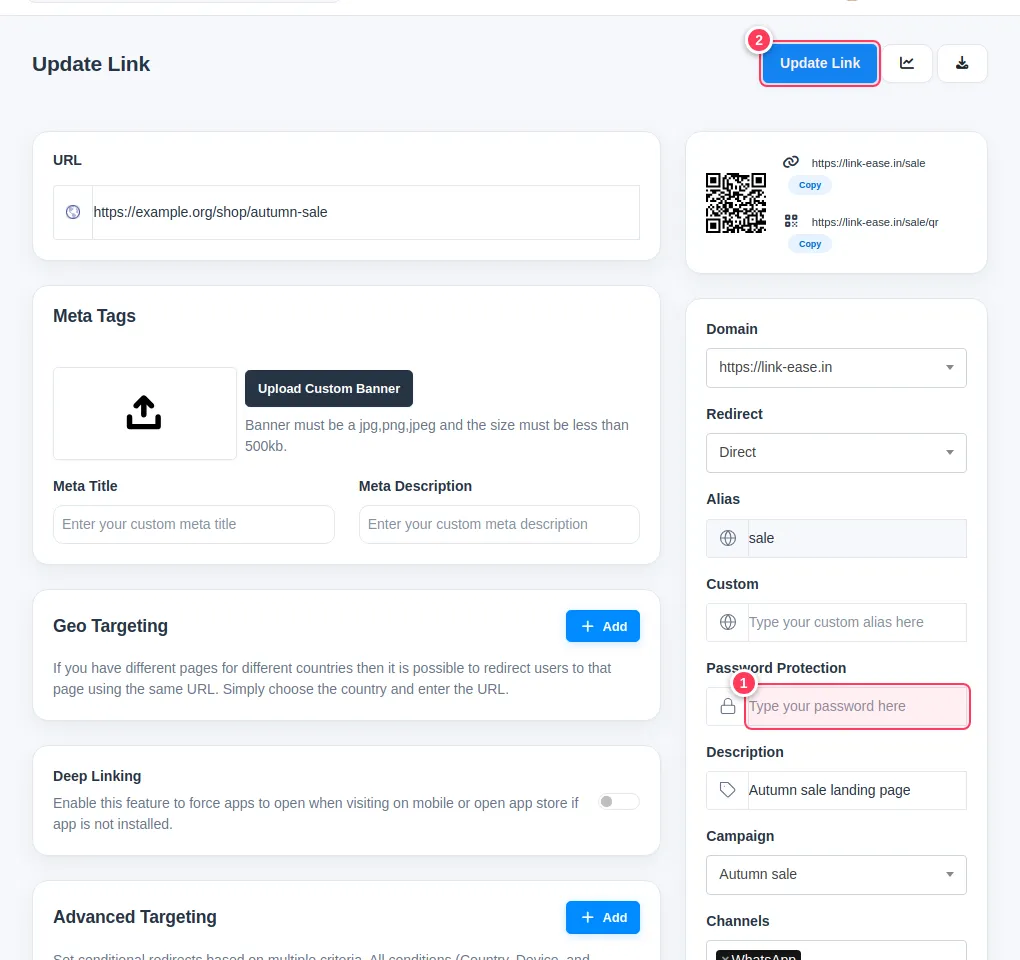Click the https://link-ease.in/sale URL text

pos(868,163)
